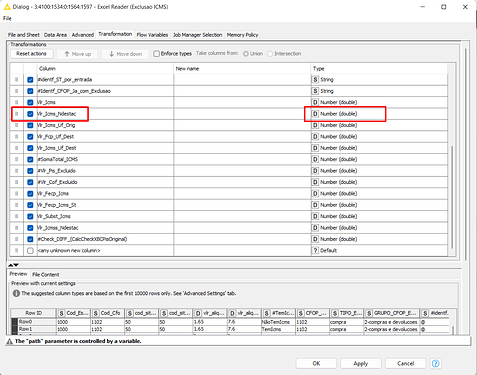This screenshot has width=477, height=375.
Task: Click the Reset actions button
Action: click(31, 54)
